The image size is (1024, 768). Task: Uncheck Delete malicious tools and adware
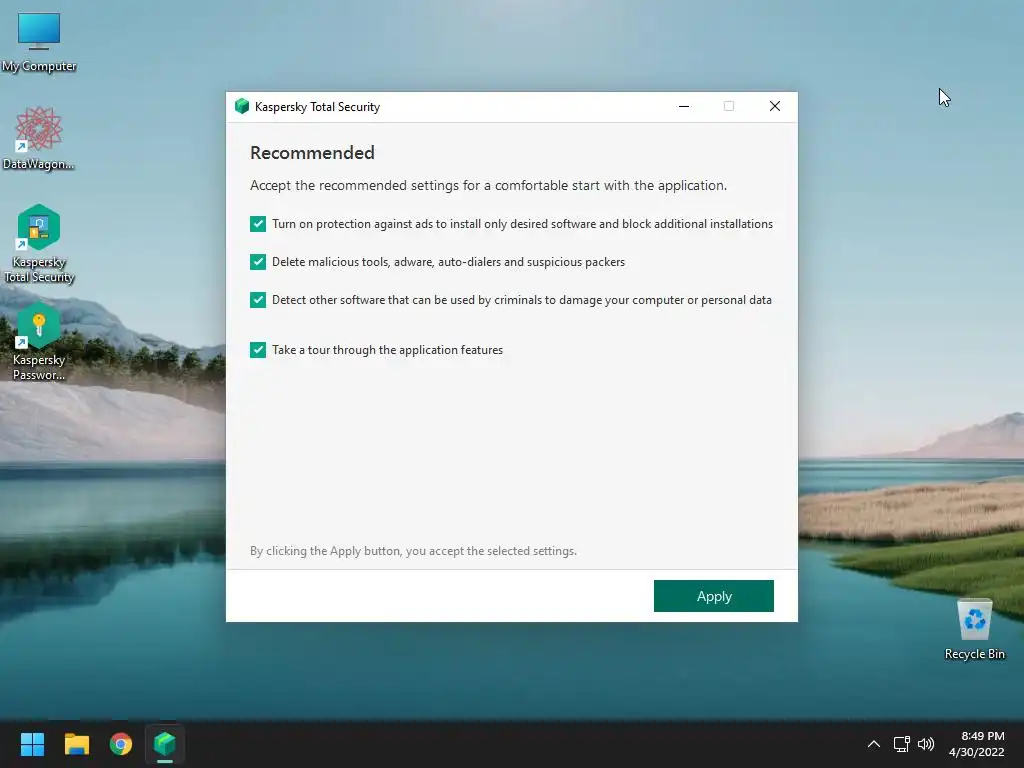coord(258,262)
